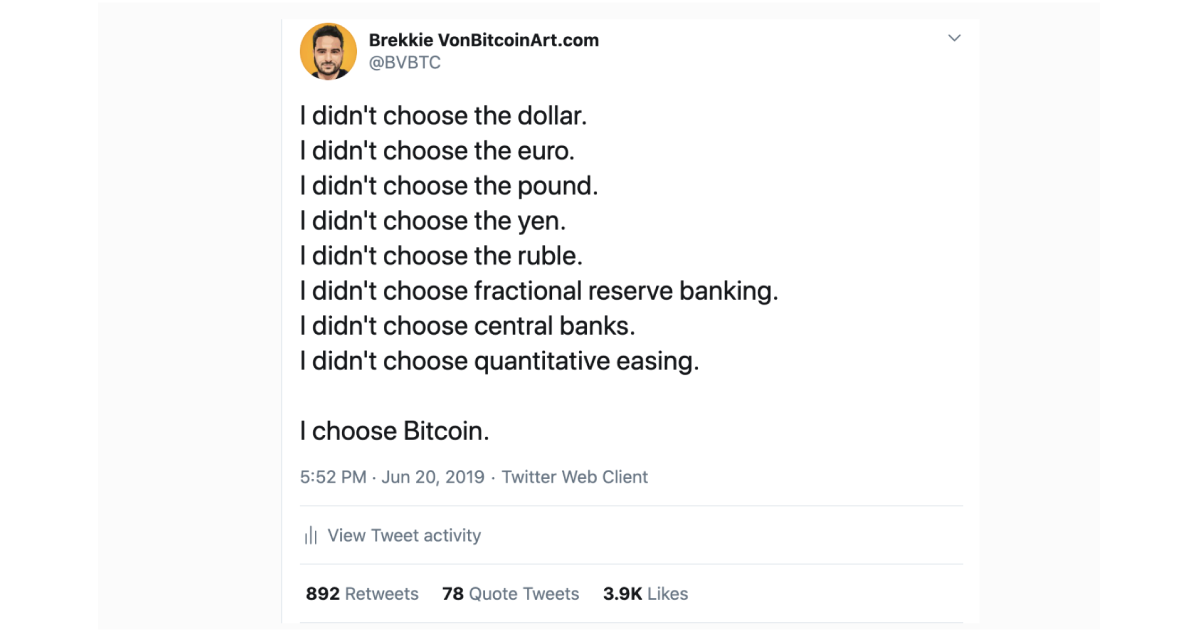This screenshot has height=630, width=1200.
Task: Click the quantitative easing line
Action: pos(499,361)
